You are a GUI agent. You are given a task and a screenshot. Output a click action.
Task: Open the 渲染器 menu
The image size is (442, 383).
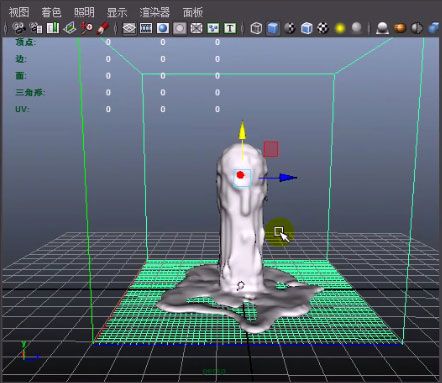coord(155,12)
